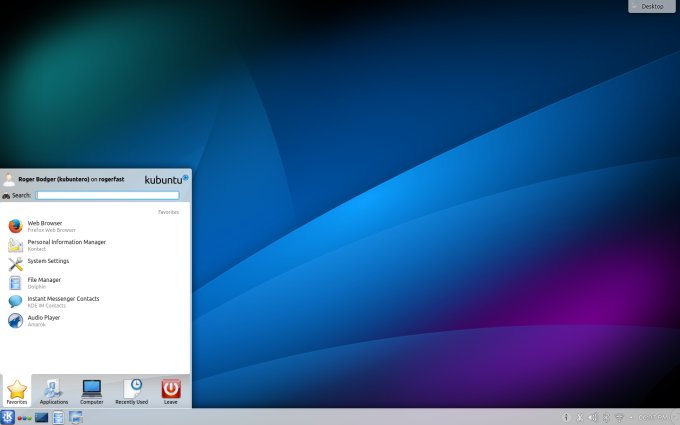This screenshot has width=680, height=425.
Task: Click the show desktop panel icon
Action: 41,418
